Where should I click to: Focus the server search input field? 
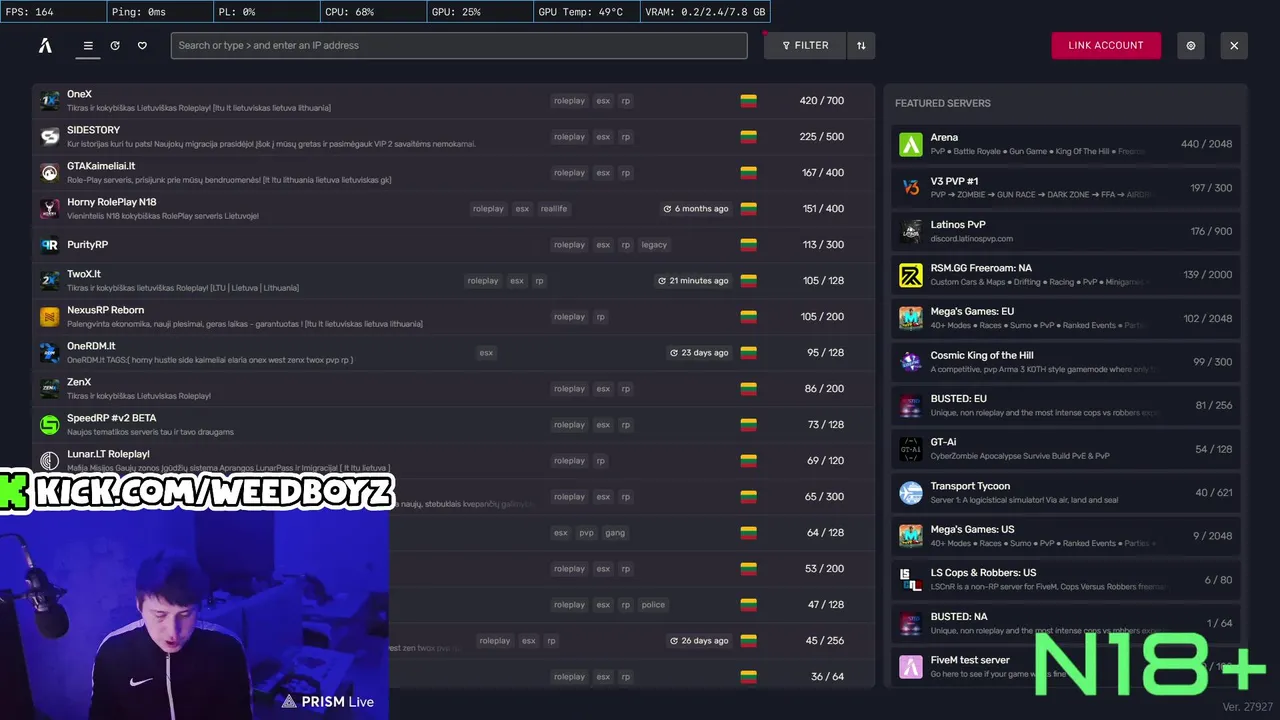pyautogui.click(x=459, y=45)
